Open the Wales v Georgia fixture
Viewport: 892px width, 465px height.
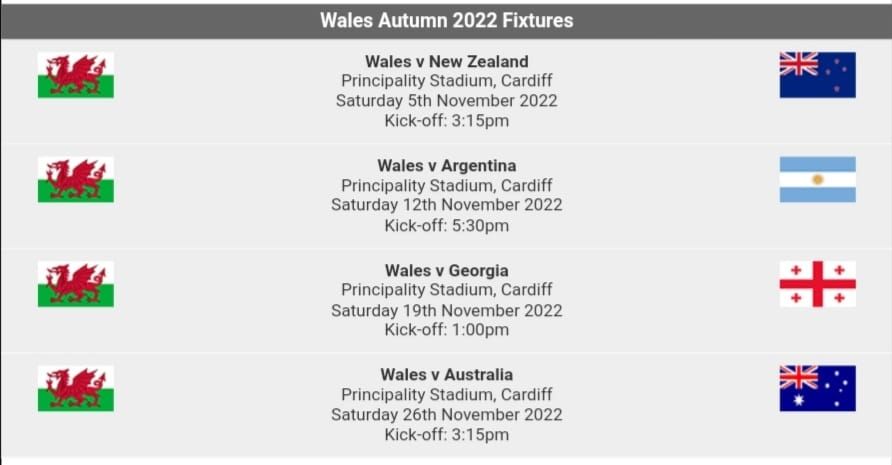tap(446, 270)
